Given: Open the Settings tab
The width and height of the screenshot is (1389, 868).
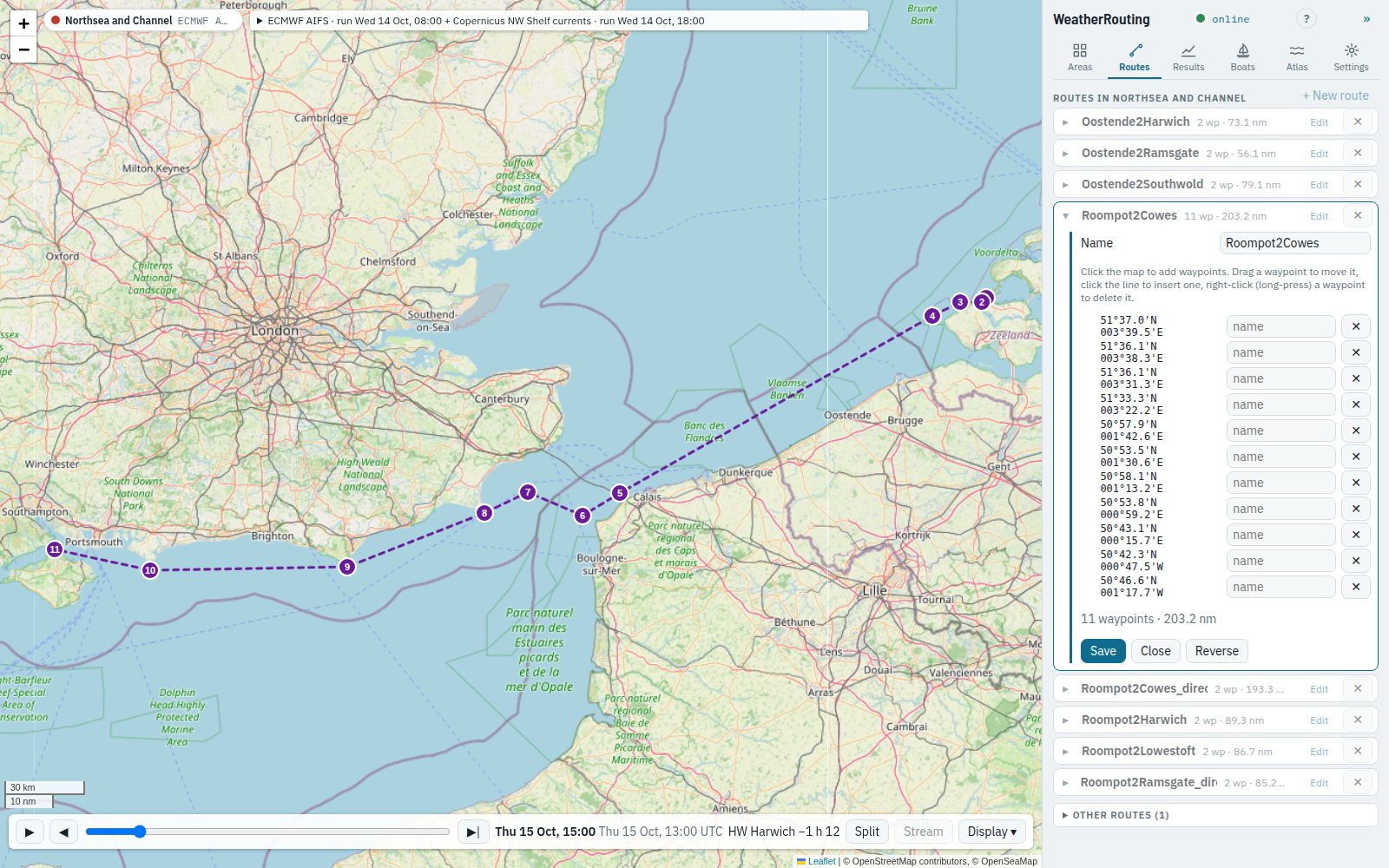Looking at the screenshot, I should coord(1351,57).
